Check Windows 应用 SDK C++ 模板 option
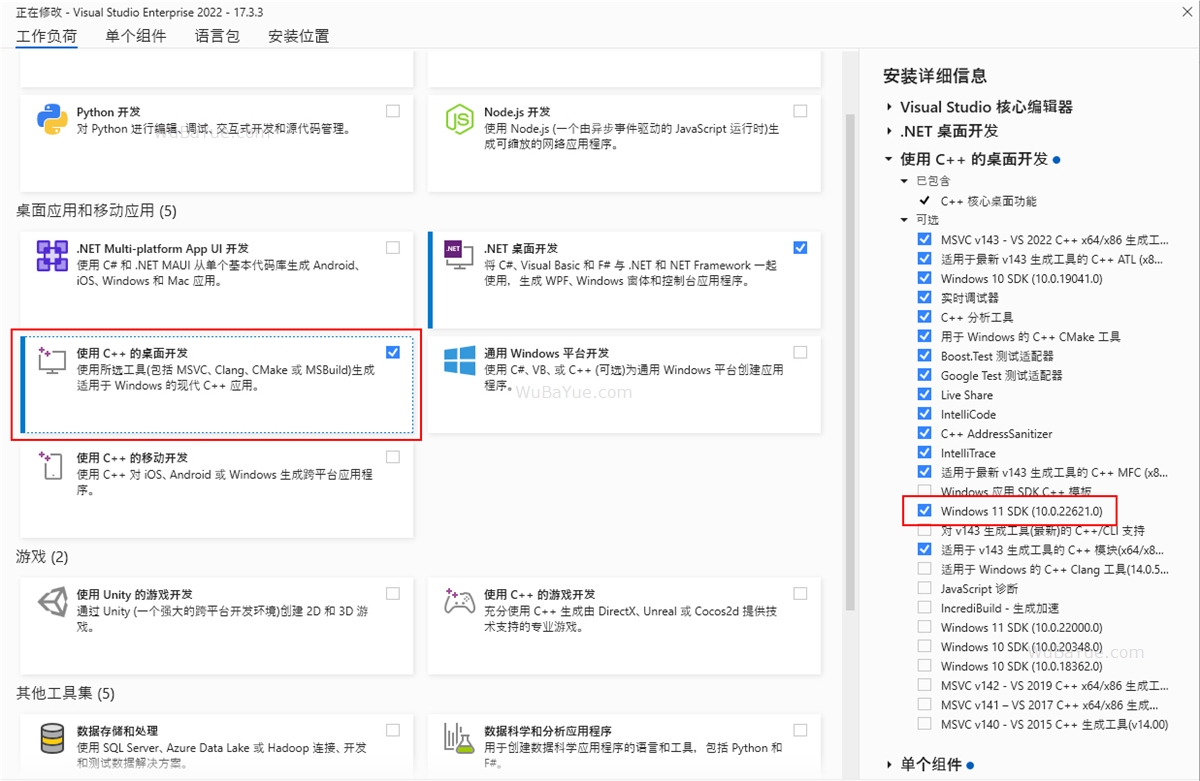The height and width of the screenshot is (781, 1200). 924,492
